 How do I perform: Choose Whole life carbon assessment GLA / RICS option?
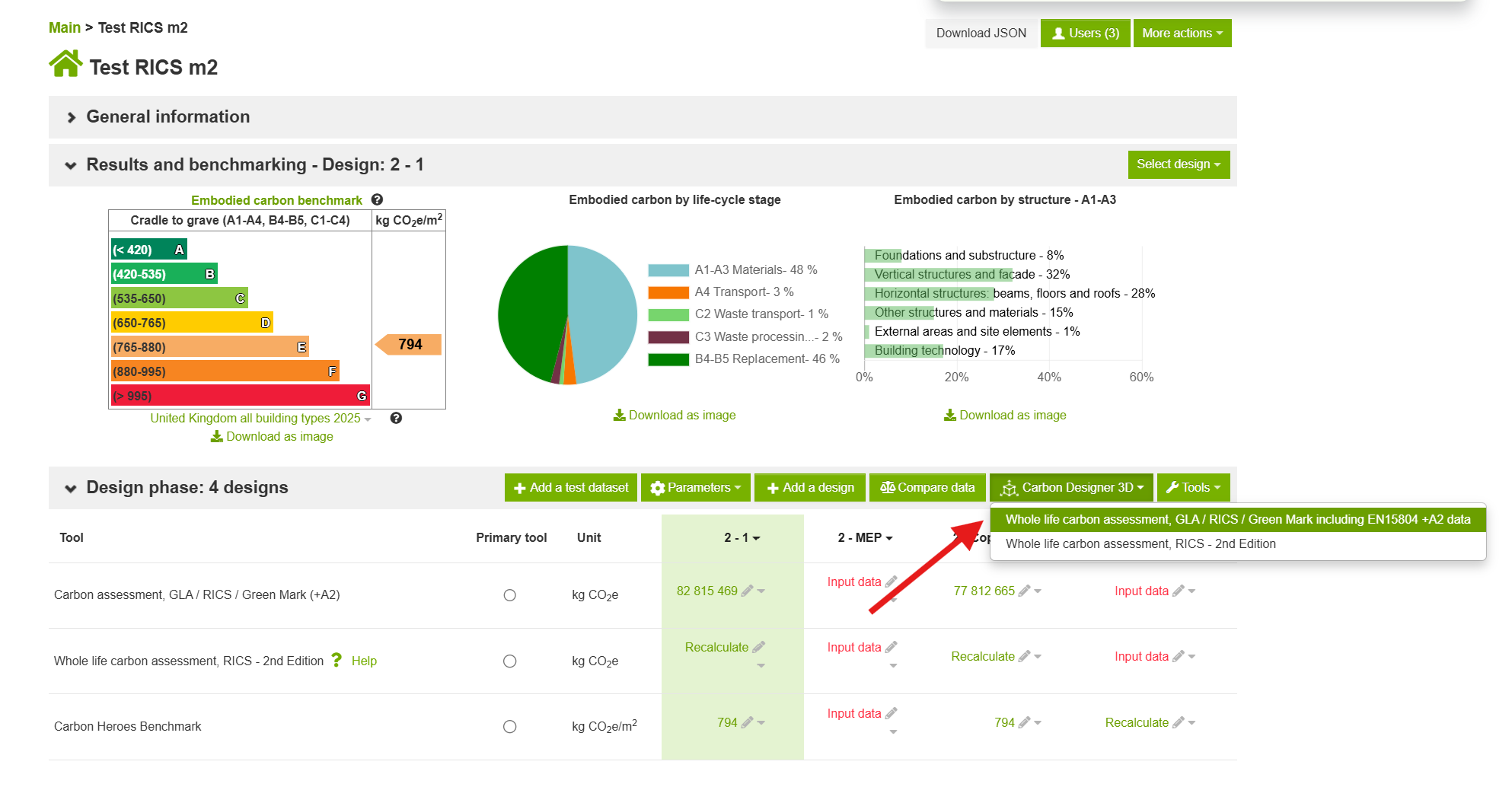click(1238, 519)
